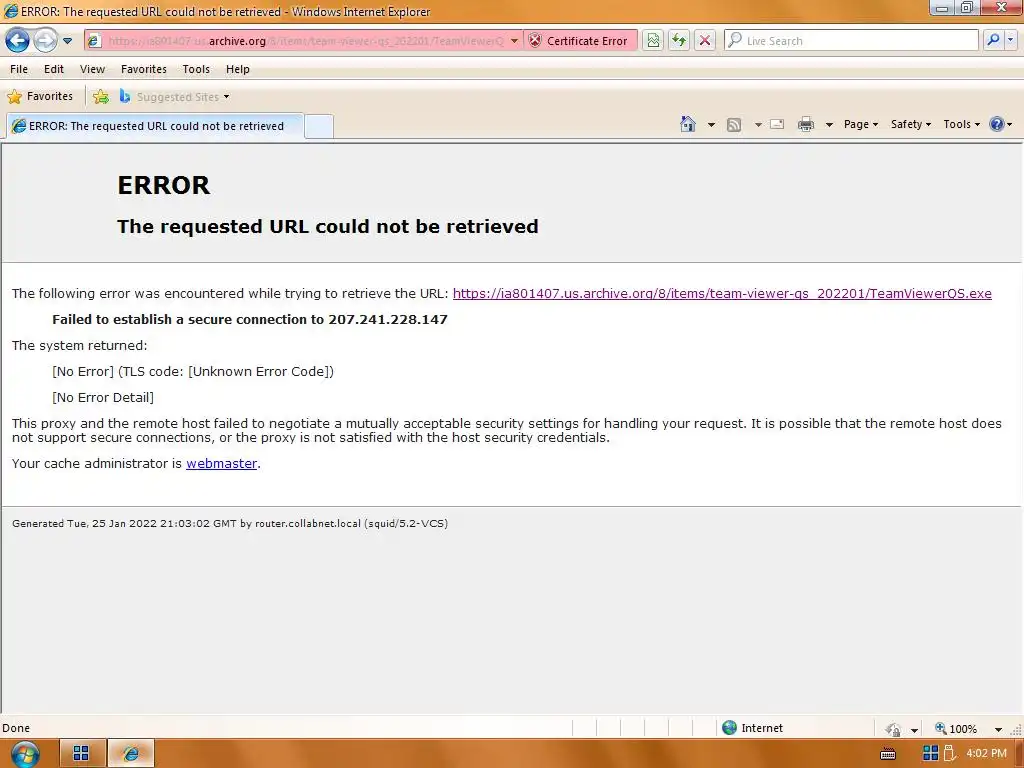This screenshot has width=1024, height=768.
Task: Go back with the Back arrow button
Action: click(x=18, y=40)
